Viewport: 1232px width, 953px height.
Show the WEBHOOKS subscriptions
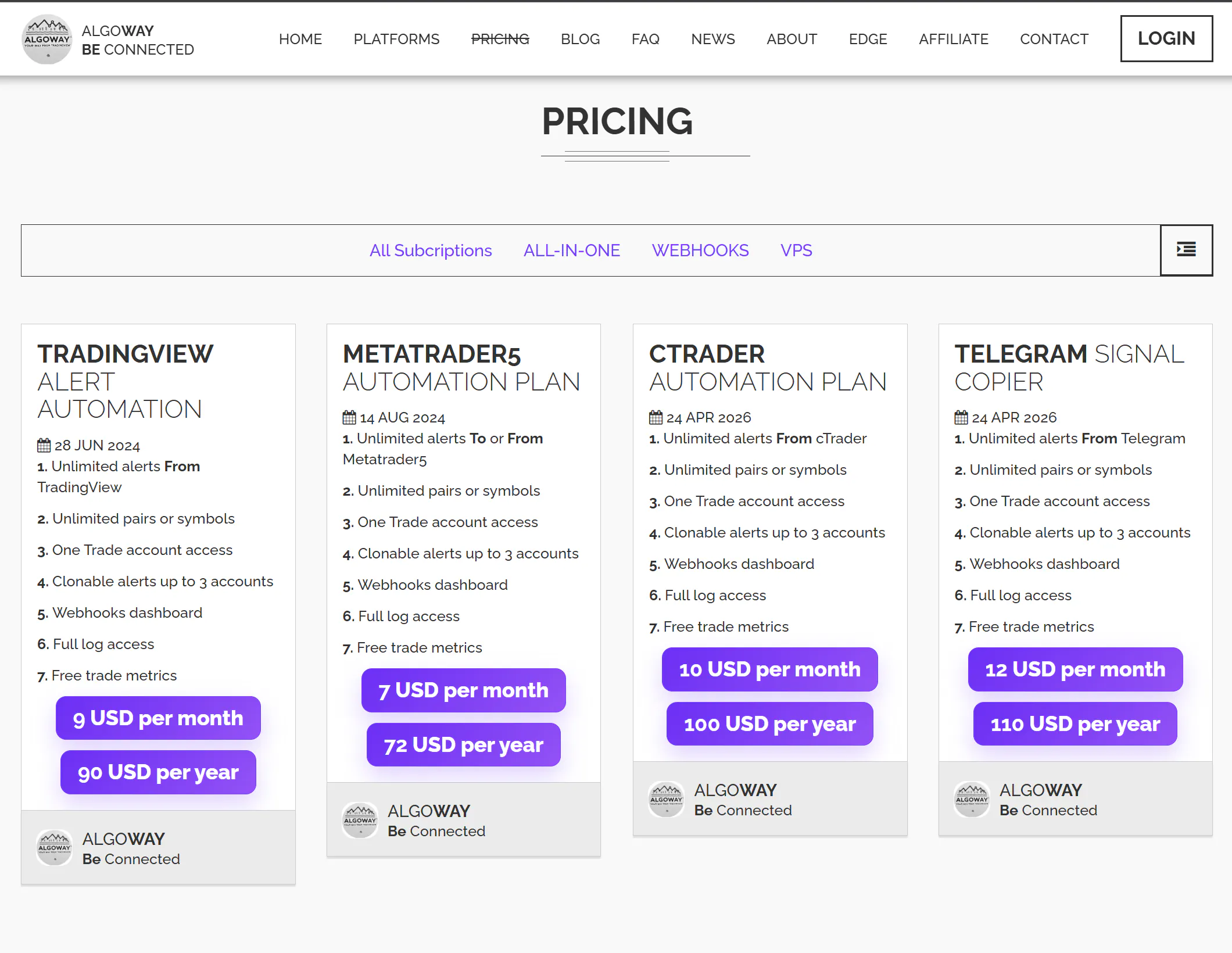(700, 250)
